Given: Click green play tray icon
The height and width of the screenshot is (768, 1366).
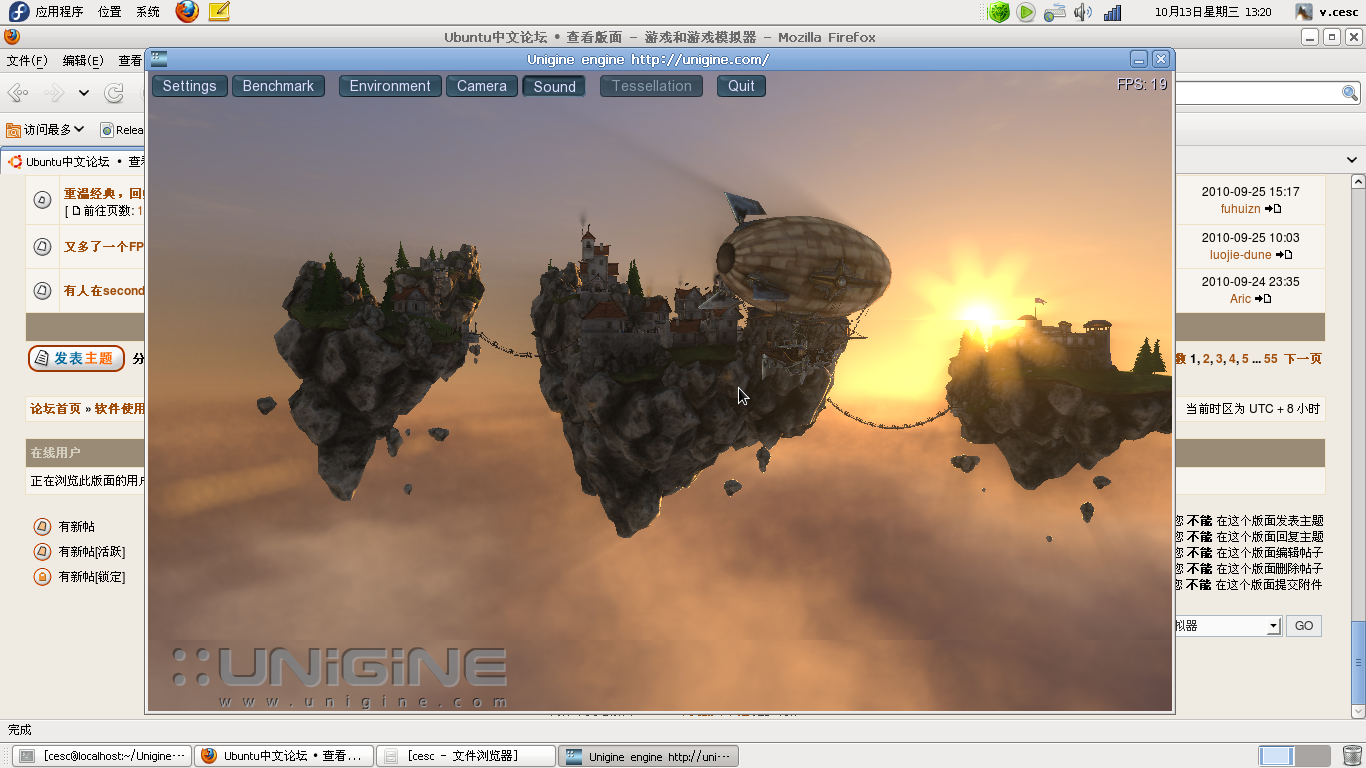Looking at the screenshot, I should click(1026, 12).
